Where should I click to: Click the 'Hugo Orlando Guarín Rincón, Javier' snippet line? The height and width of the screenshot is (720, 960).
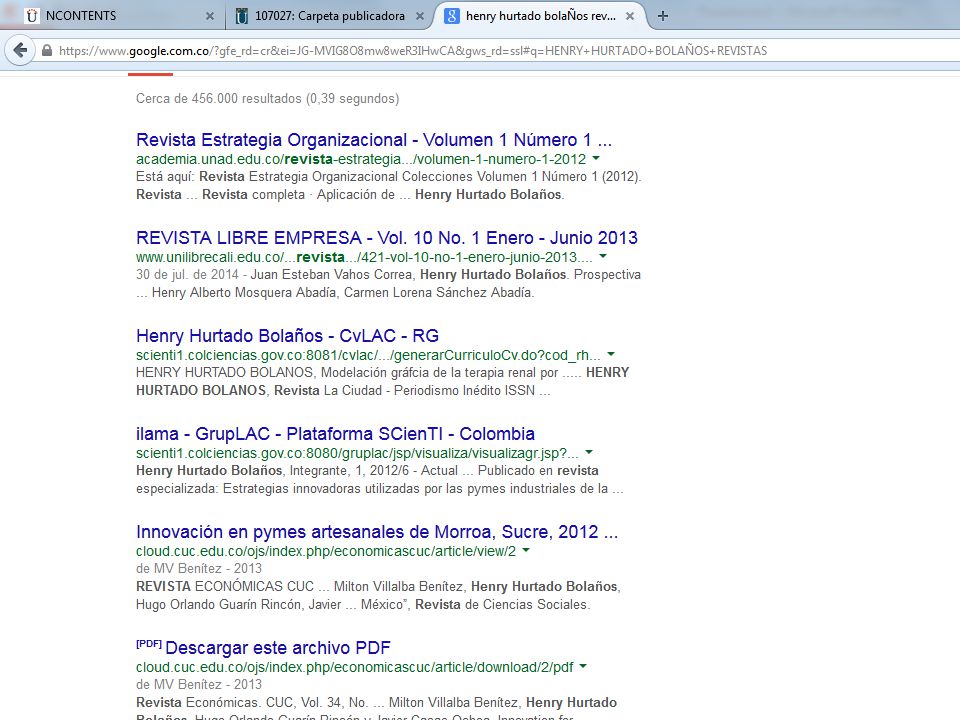tap(363, 604)
